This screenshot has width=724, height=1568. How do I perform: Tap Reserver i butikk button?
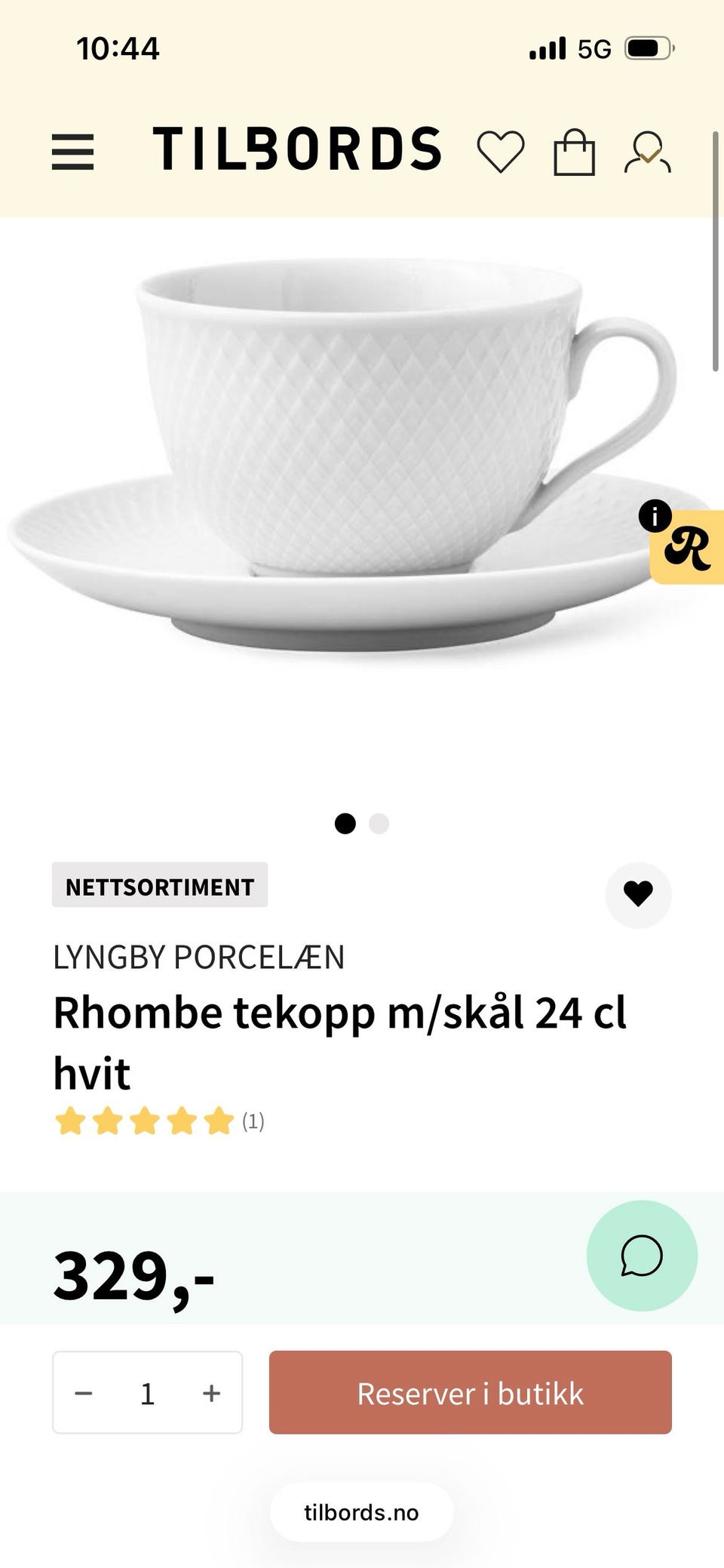[471, 1393]
